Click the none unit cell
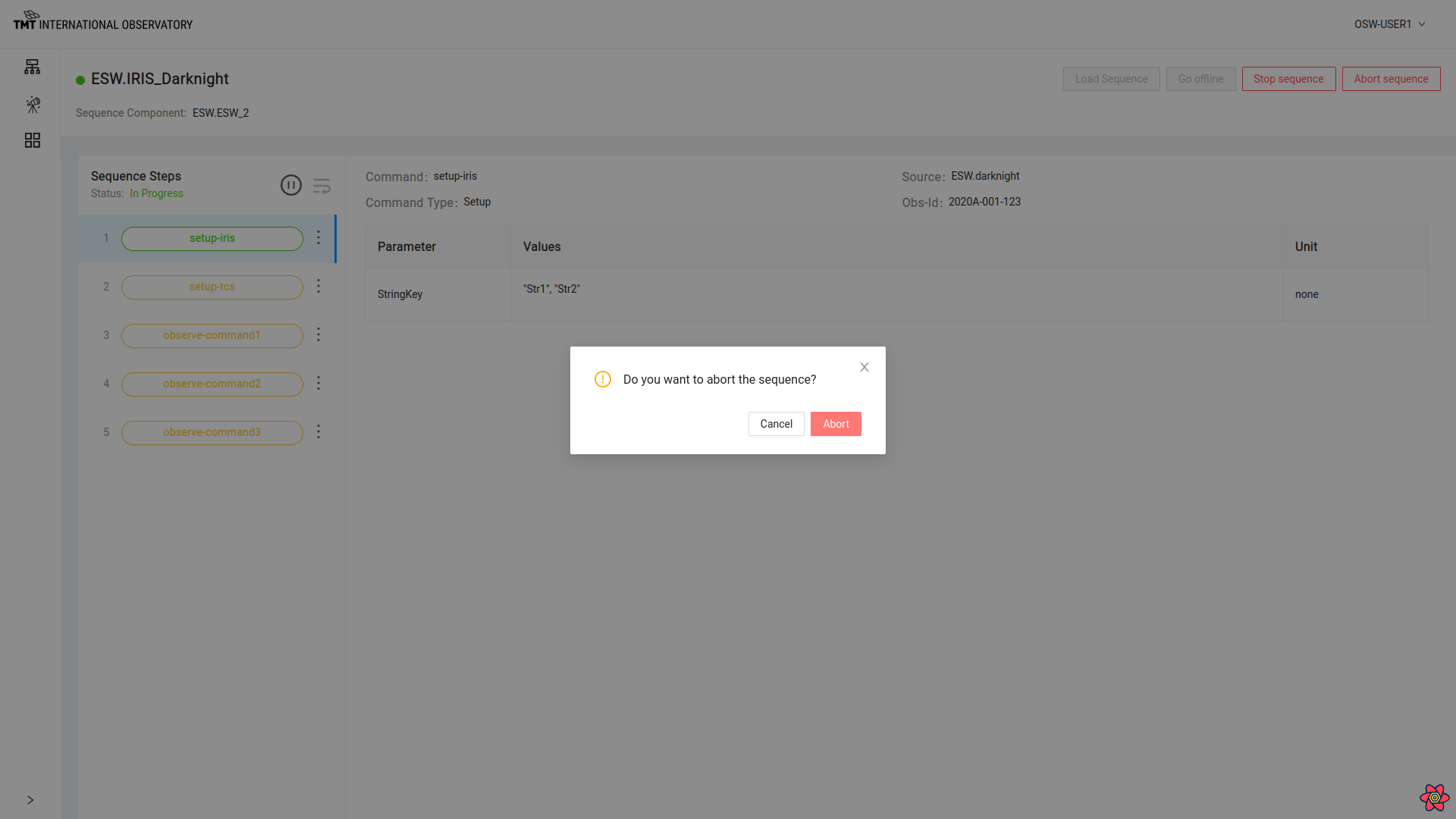Image resolution: width=1456 pixels, height=819 pixels. (1356, 294)
